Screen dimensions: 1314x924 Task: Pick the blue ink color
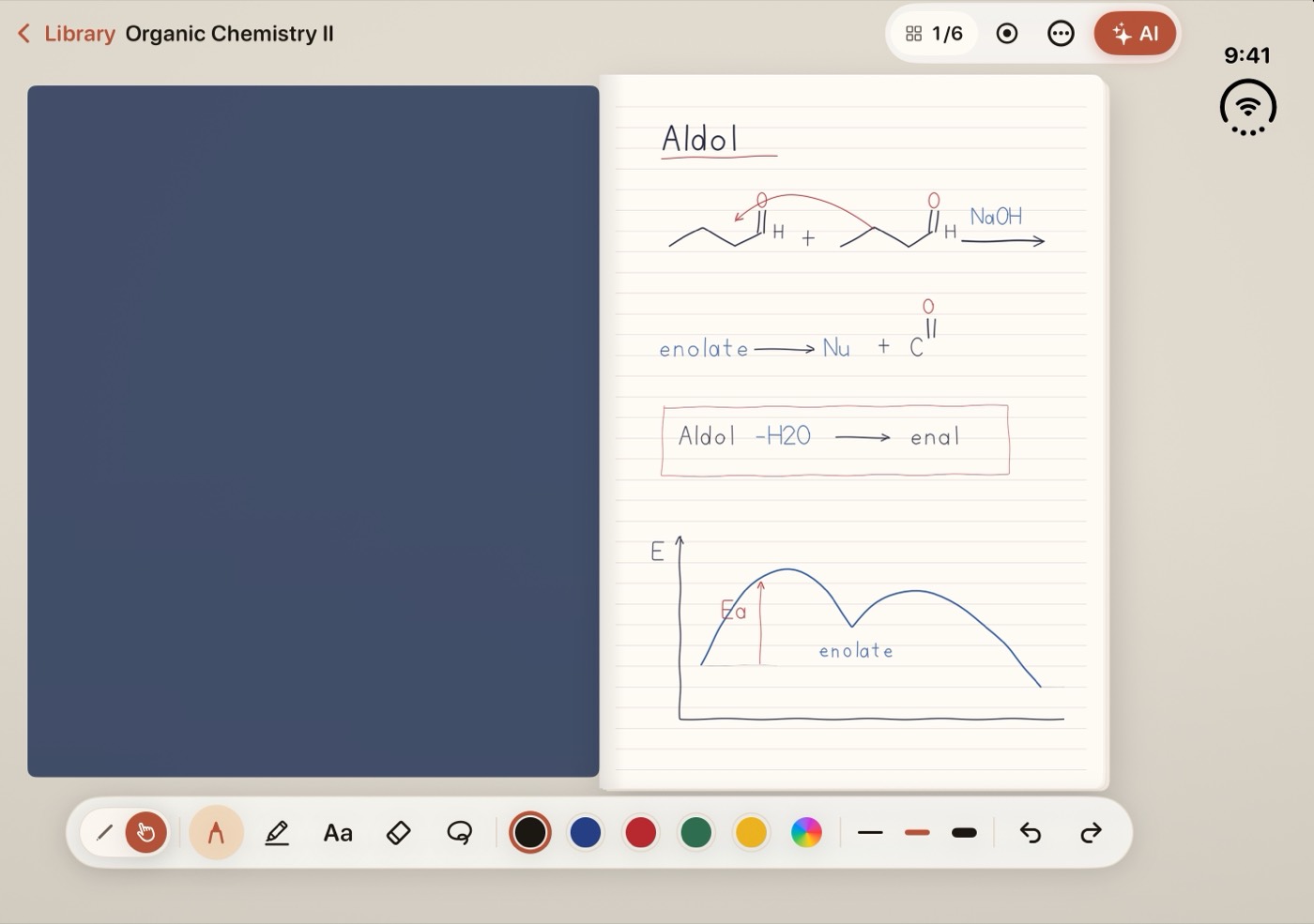(586, 832)
